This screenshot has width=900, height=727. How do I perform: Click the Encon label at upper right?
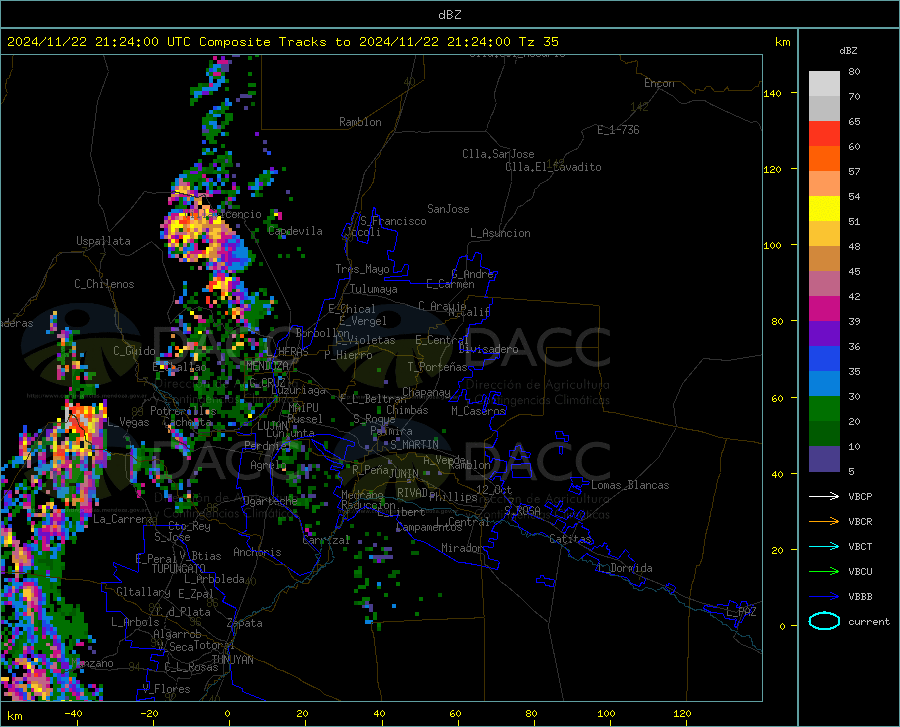659,83
